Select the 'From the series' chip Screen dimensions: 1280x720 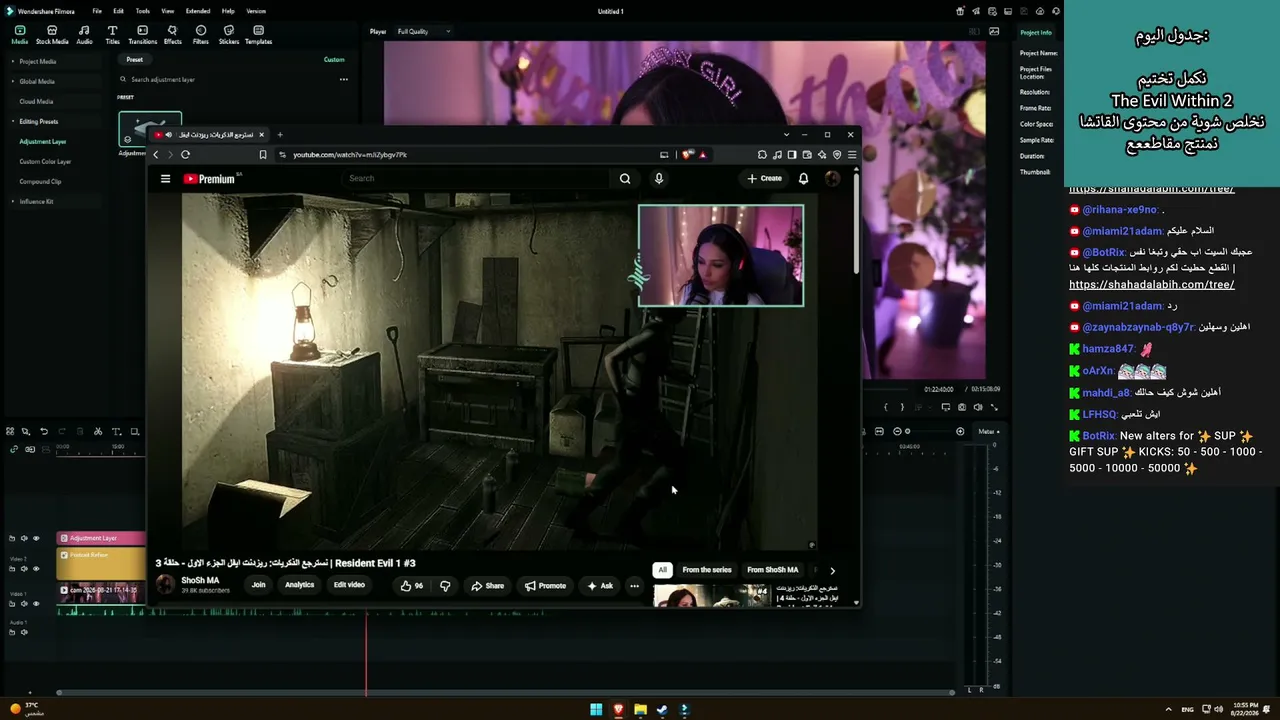[707, 570]
